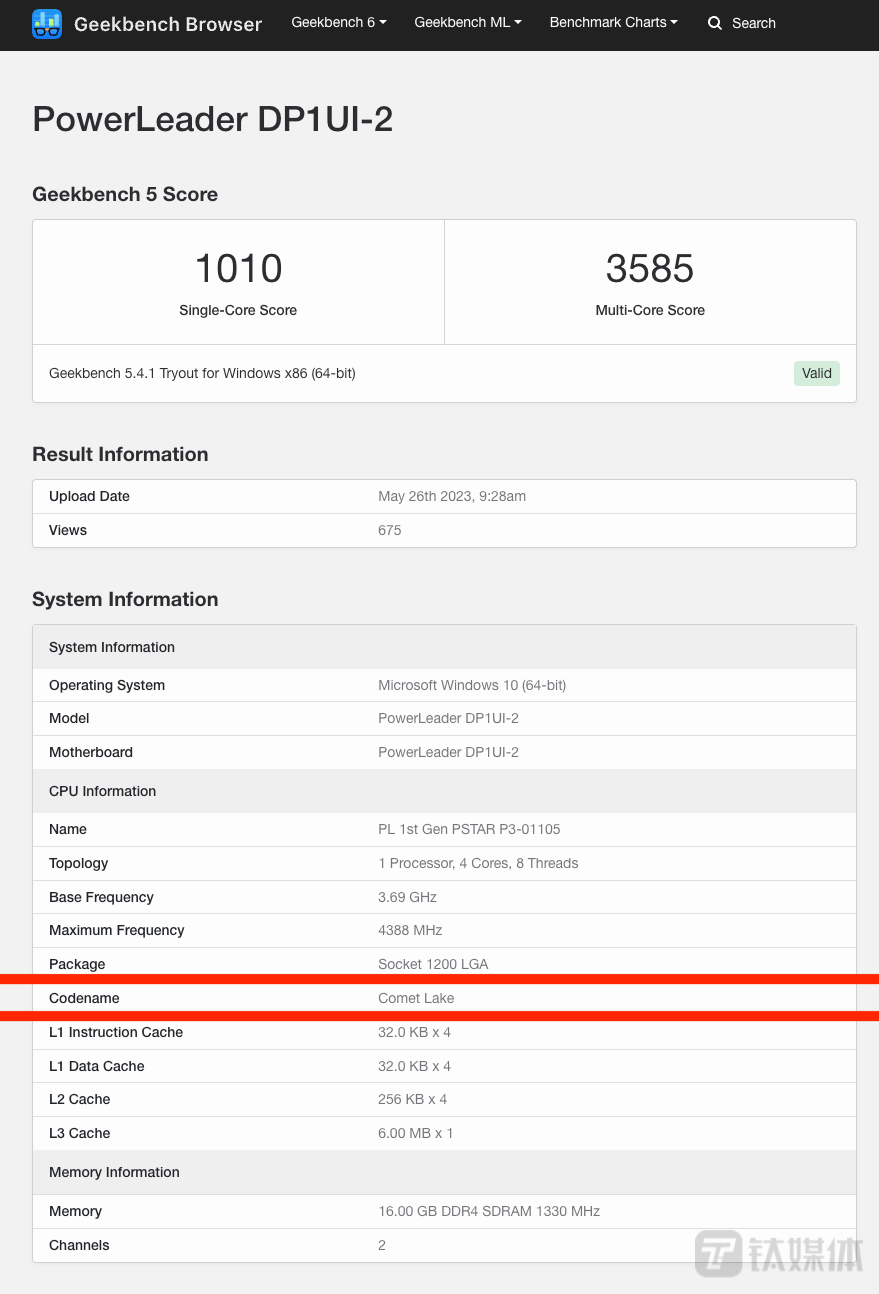The width and height of the screenshot is (879, 1294).
Task: Click the Socket 1200 LGA package value
Action: [433, 964]
